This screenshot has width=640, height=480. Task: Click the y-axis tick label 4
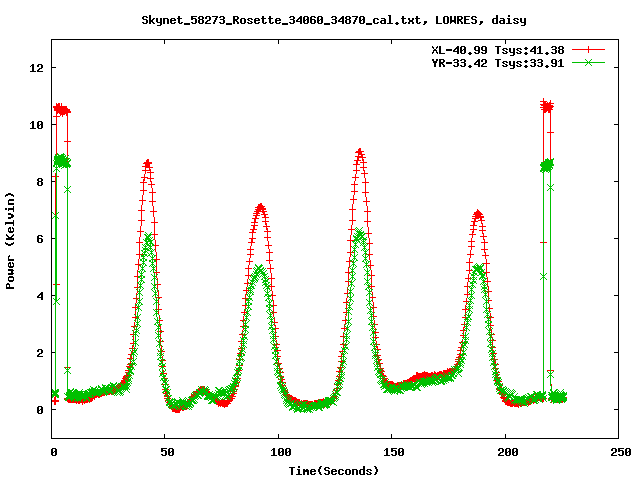[x=40, y=296]
